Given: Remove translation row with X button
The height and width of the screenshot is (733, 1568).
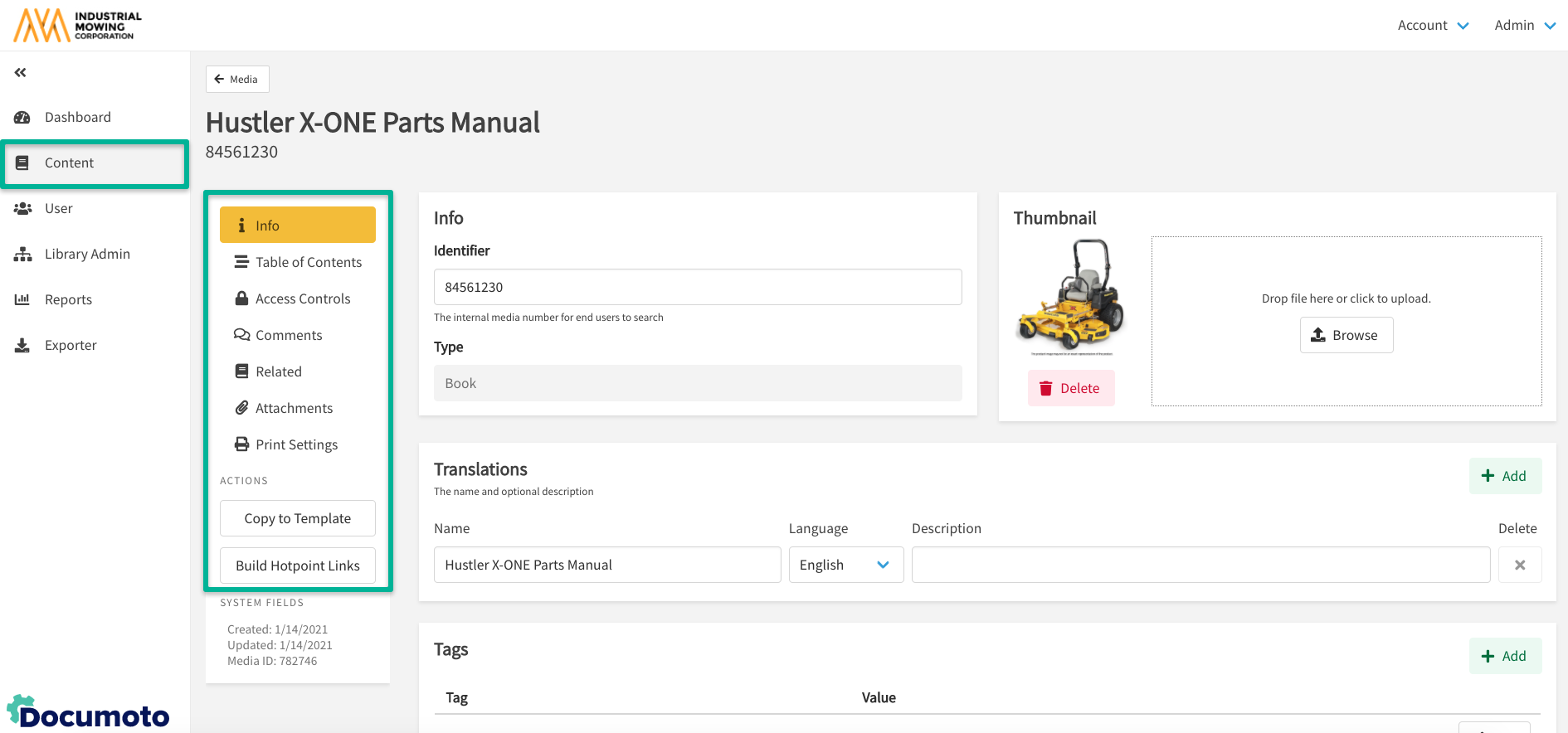Looking at the screenshot, I should pyautogui.click(x=1519, y=565).
